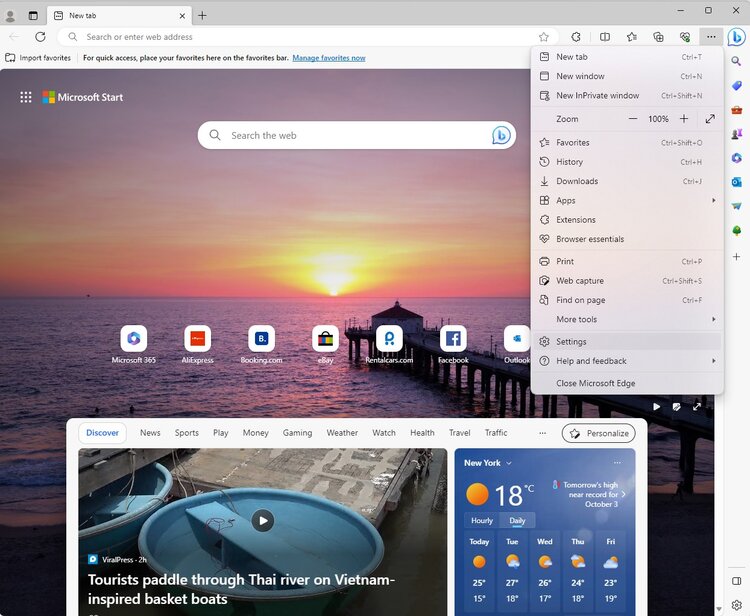Open sidebar Tools briefcase icon

pyautogui.click(x=737, y=110)
